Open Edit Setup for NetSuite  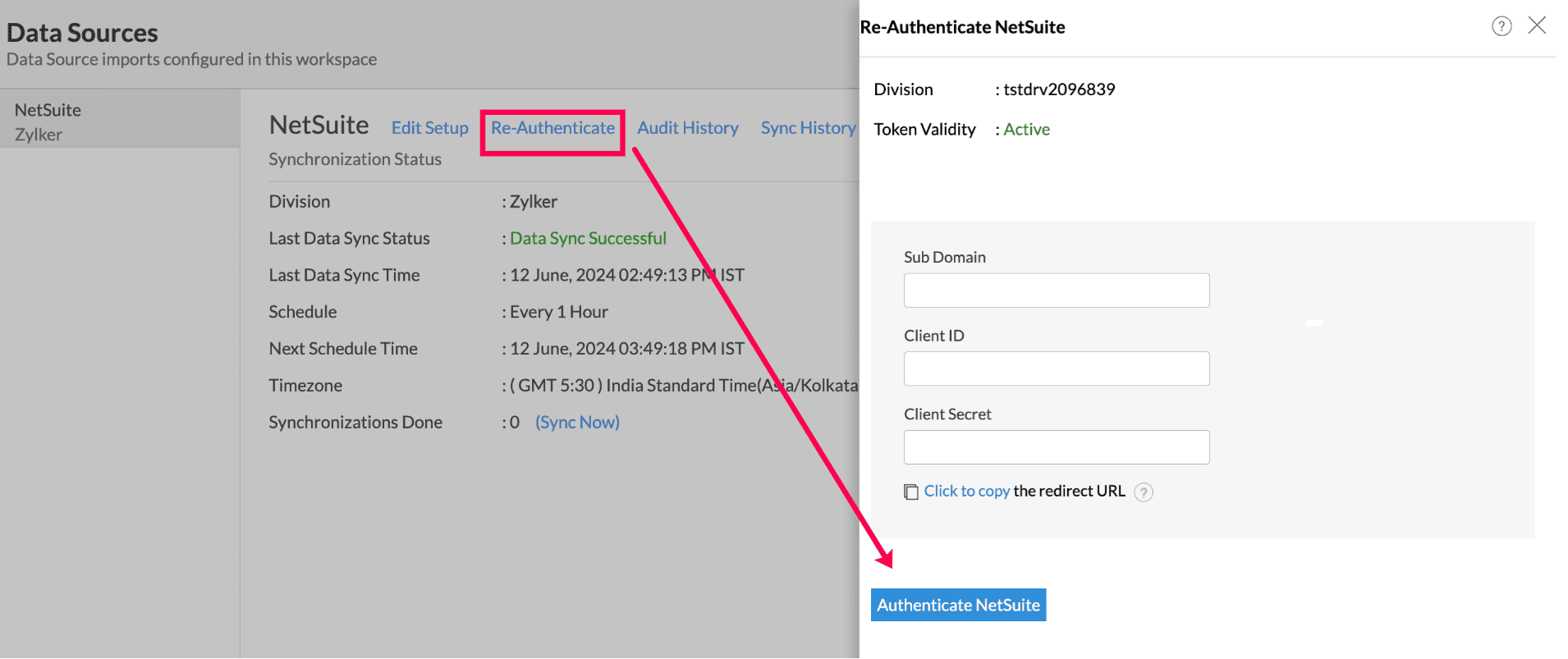point(429,128)
